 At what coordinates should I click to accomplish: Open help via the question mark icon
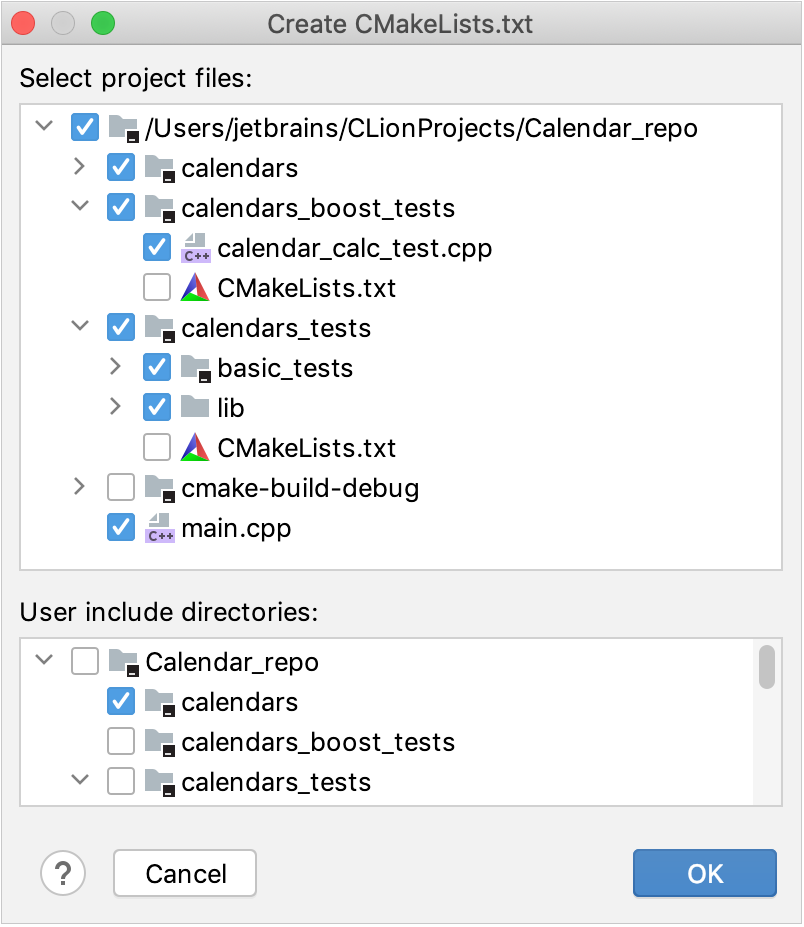[x=63, y=873]
